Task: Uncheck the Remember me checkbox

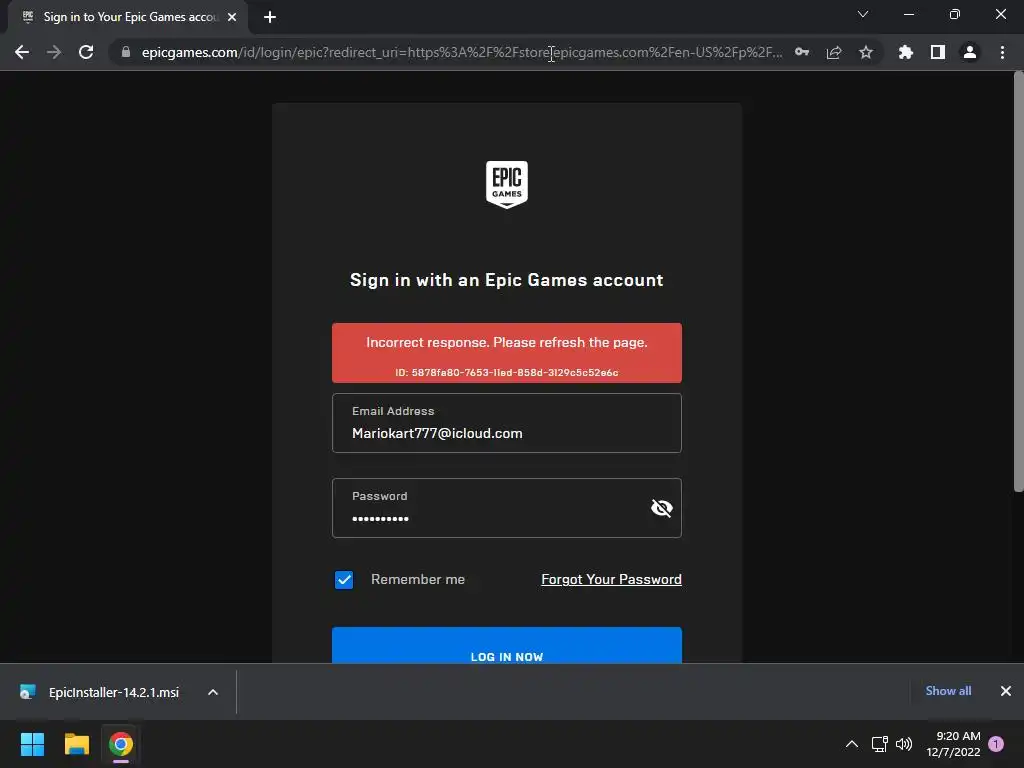Action: click(x=344, y=580)
